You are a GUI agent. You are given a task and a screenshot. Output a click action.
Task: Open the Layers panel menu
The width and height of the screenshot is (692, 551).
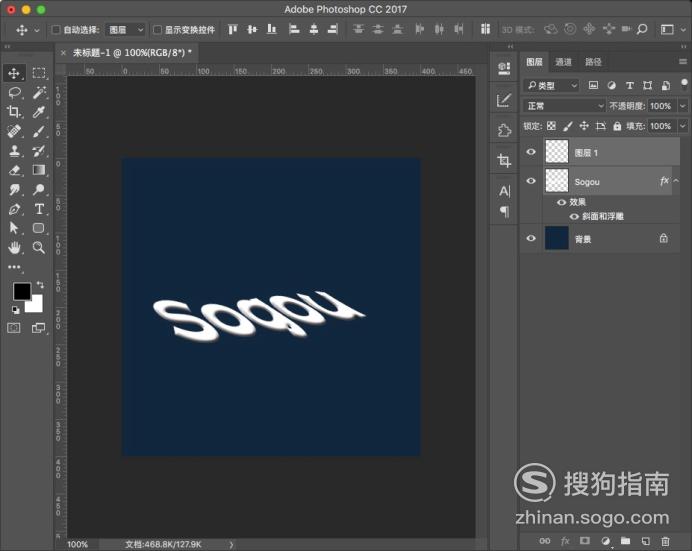pyautogui.click(x=683, y=62)
